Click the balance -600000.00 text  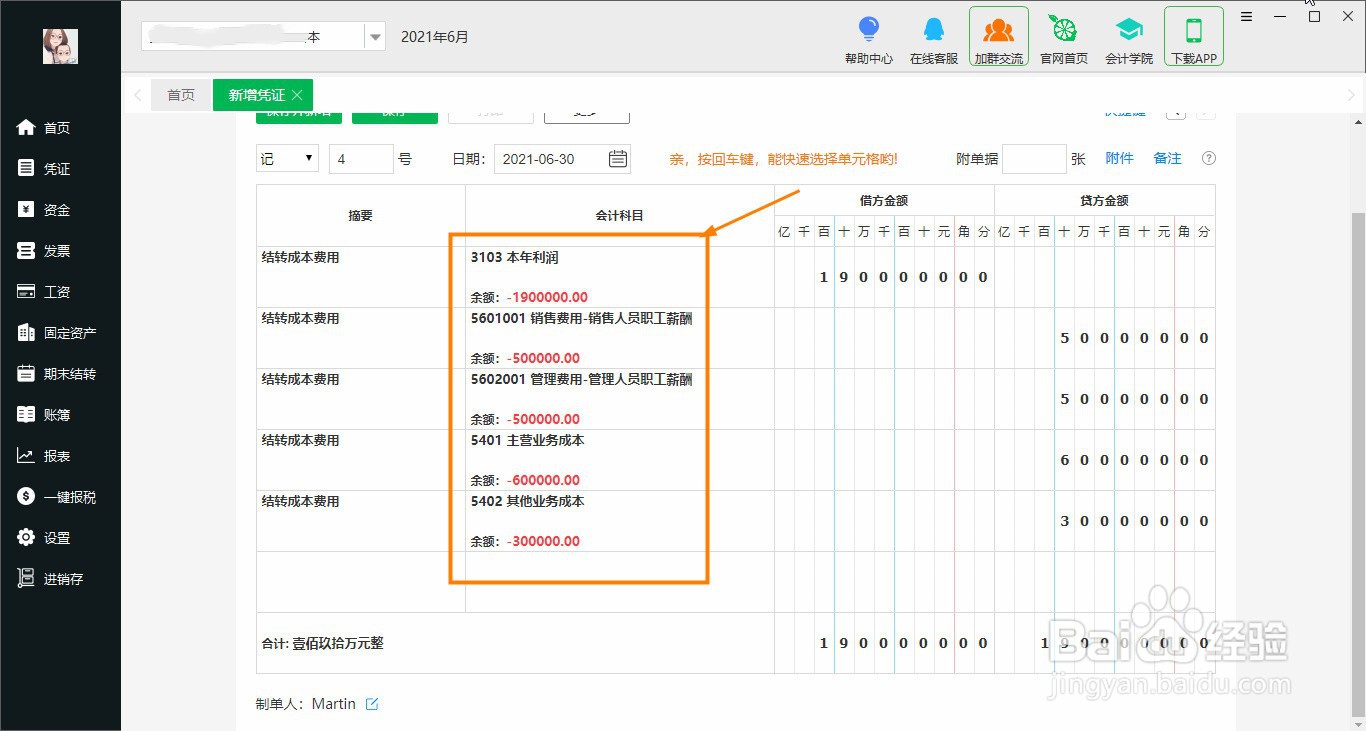tap(543, 480)
